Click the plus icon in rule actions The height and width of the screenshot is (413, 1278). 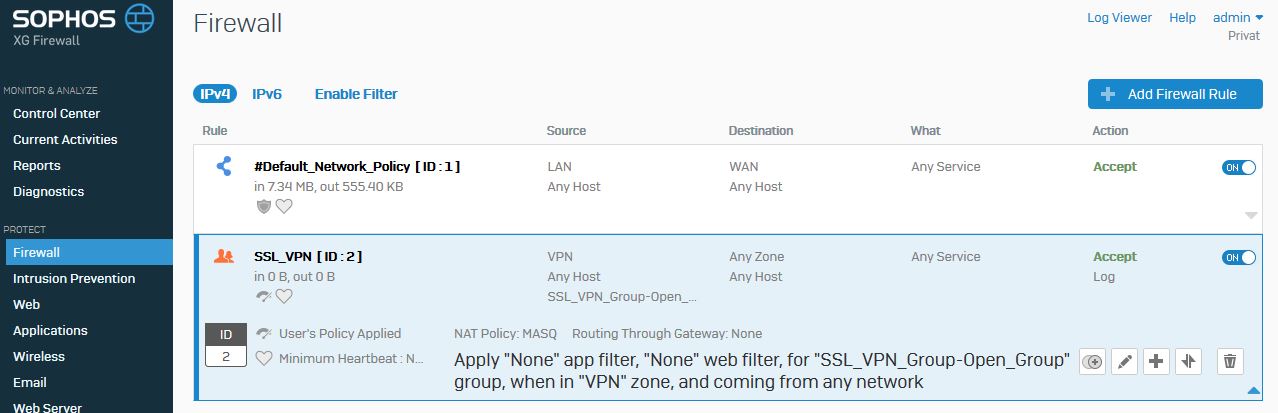click(1157, 362)
